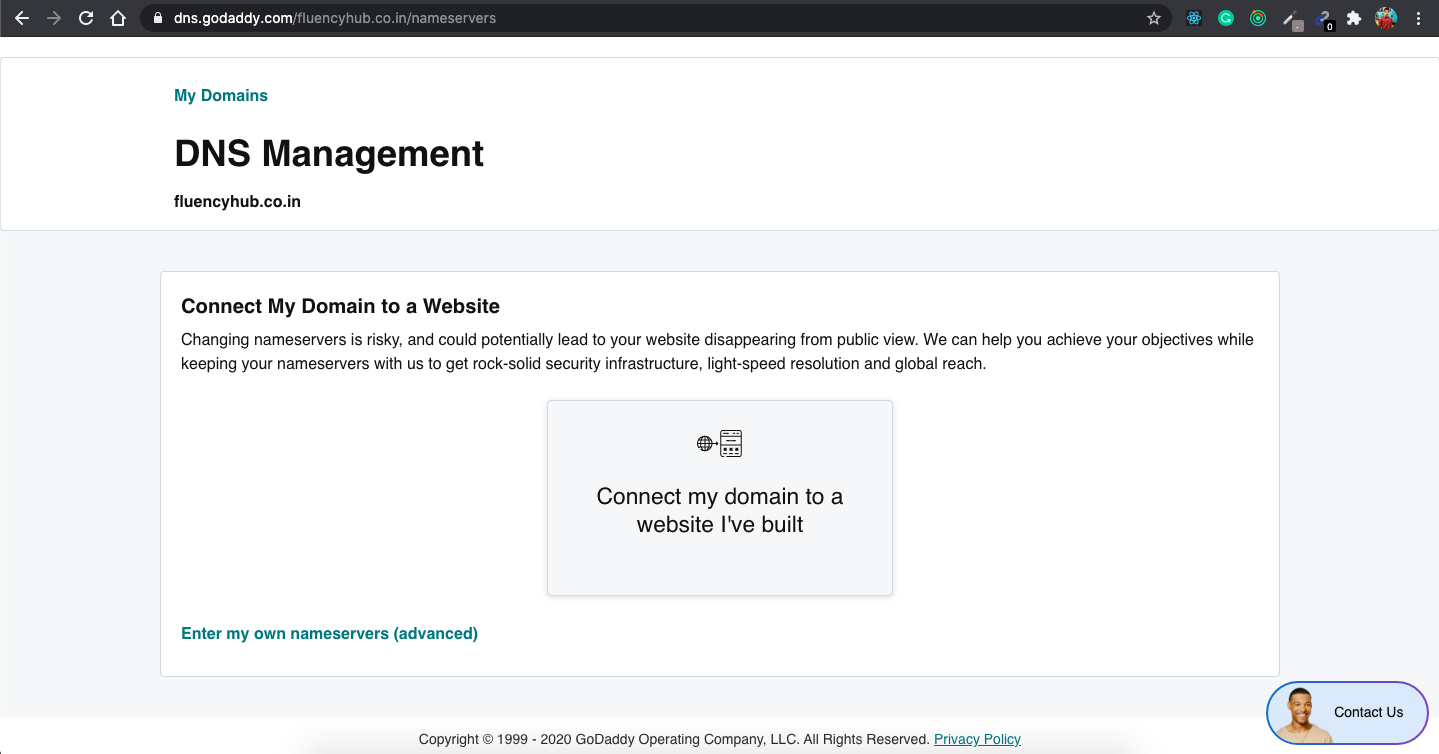Open the link checker extension with 0 badge
Viewport: 1439px width, 754px height.
pos(1324,19)
